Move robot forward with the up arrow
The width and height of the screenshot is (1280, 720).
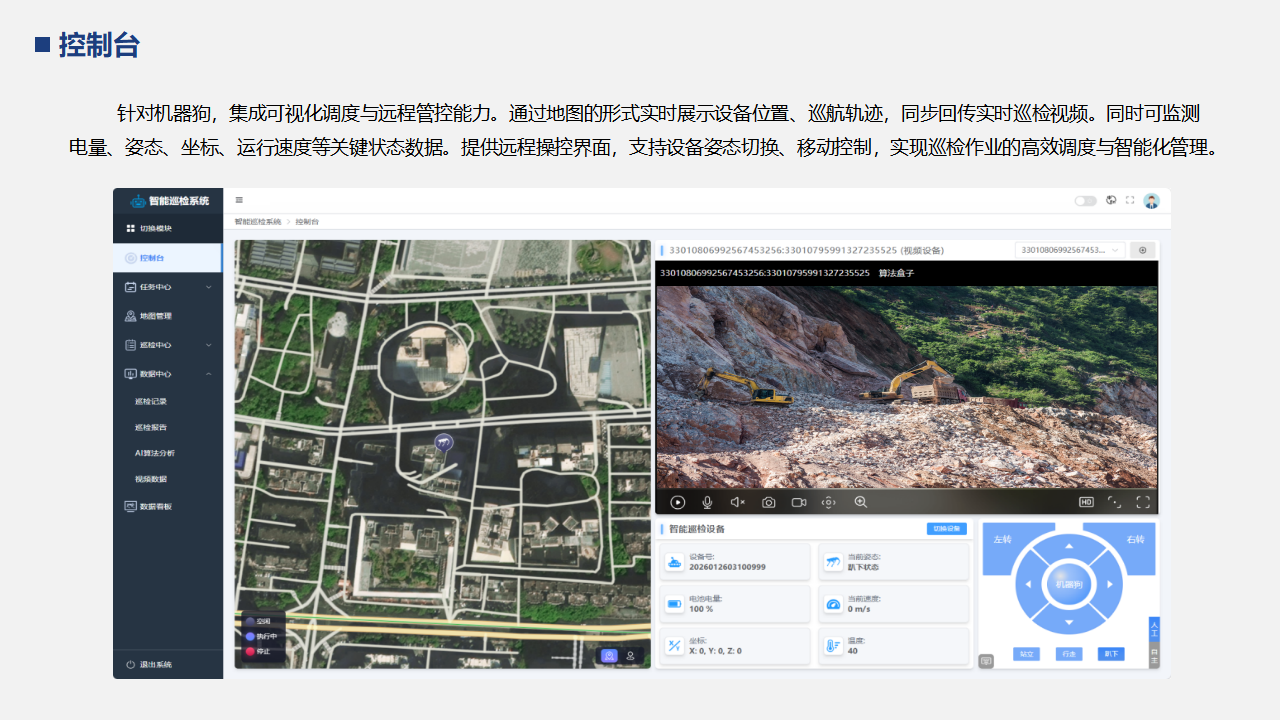(1069, 546)
